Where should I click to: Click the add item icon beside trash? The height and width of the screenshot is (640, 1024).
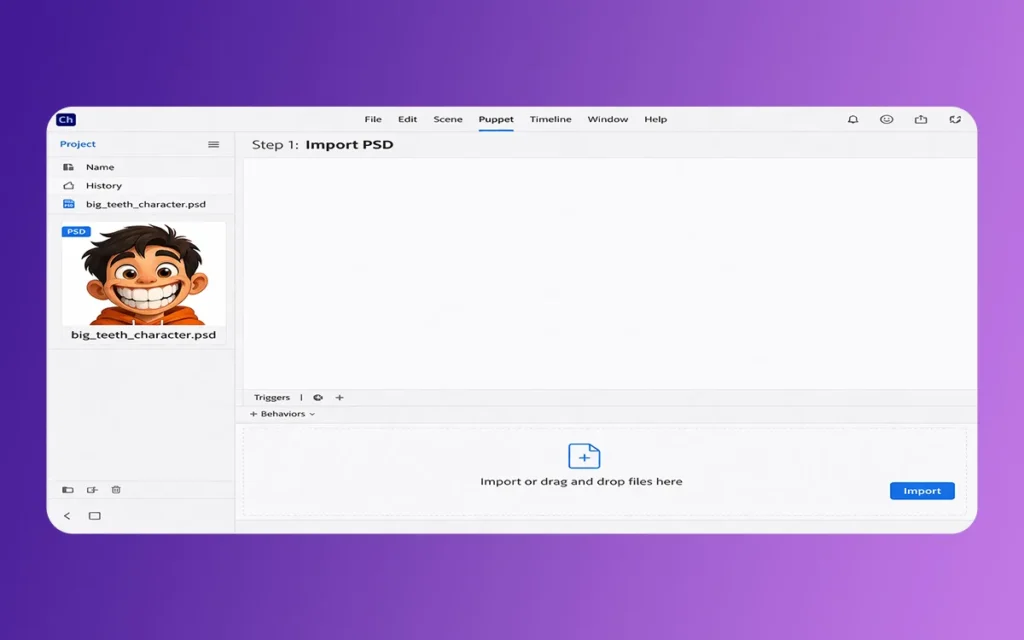tap(92, 490)
